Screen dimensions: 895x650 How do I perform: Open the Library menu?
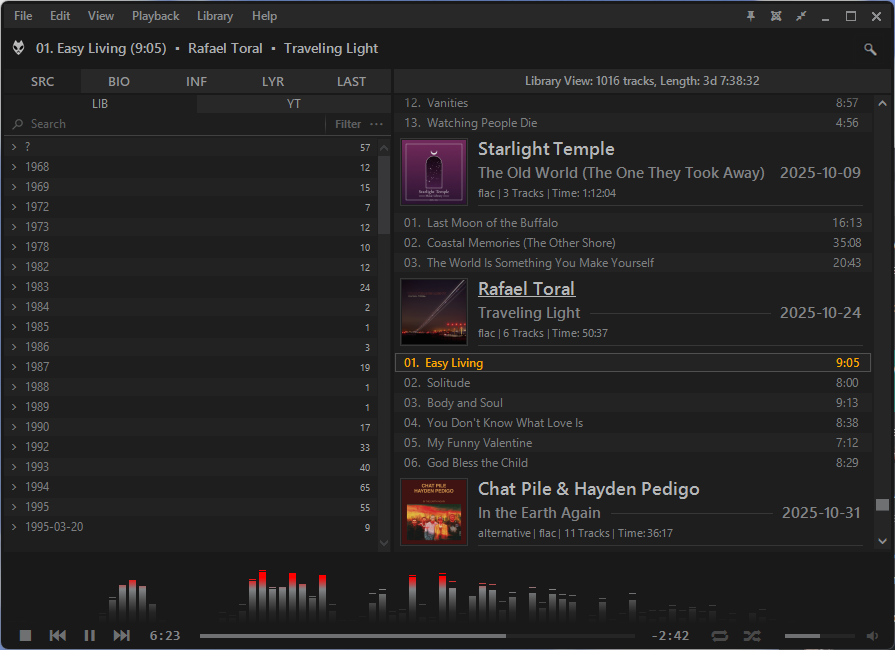(x=215, y=16)
